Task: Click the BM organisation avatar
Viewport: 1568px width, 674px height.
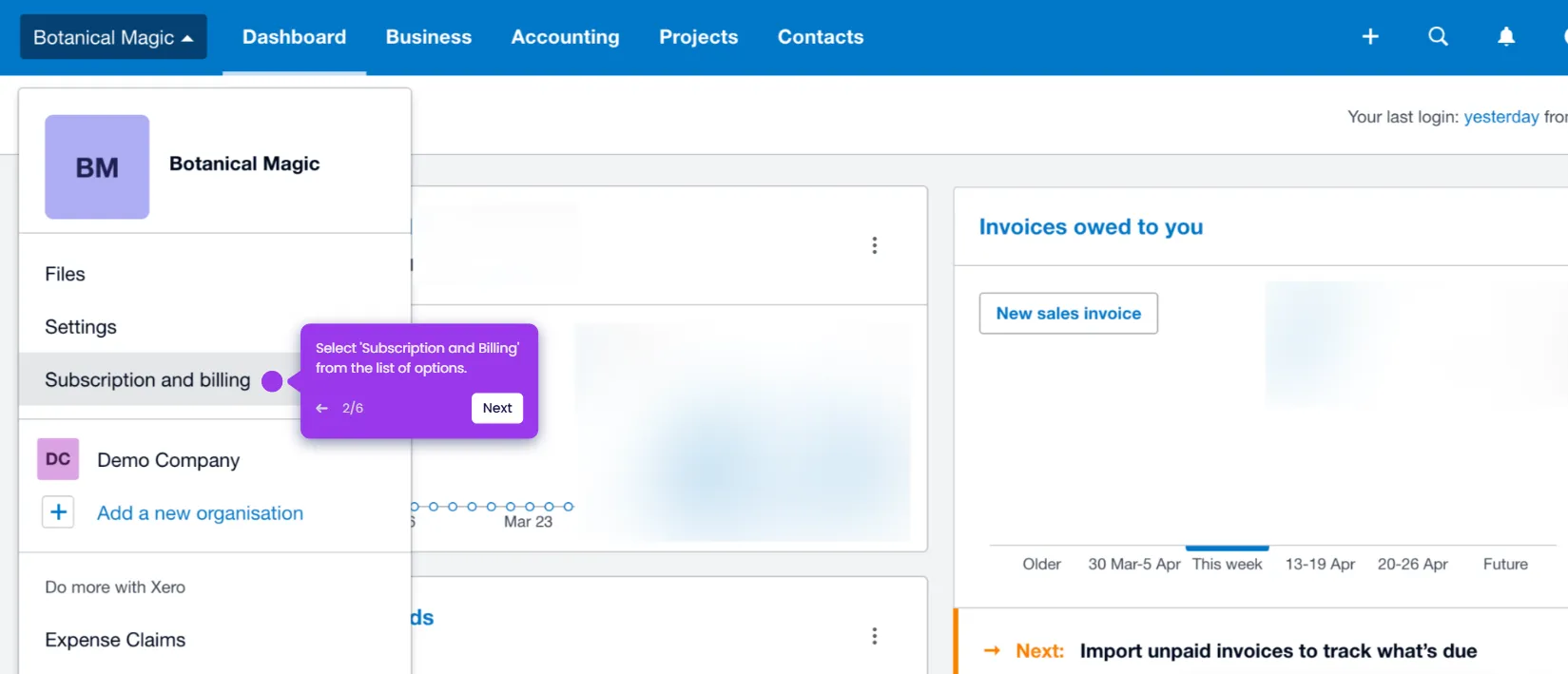Action: pyautogui.click(x=97, y=167)
